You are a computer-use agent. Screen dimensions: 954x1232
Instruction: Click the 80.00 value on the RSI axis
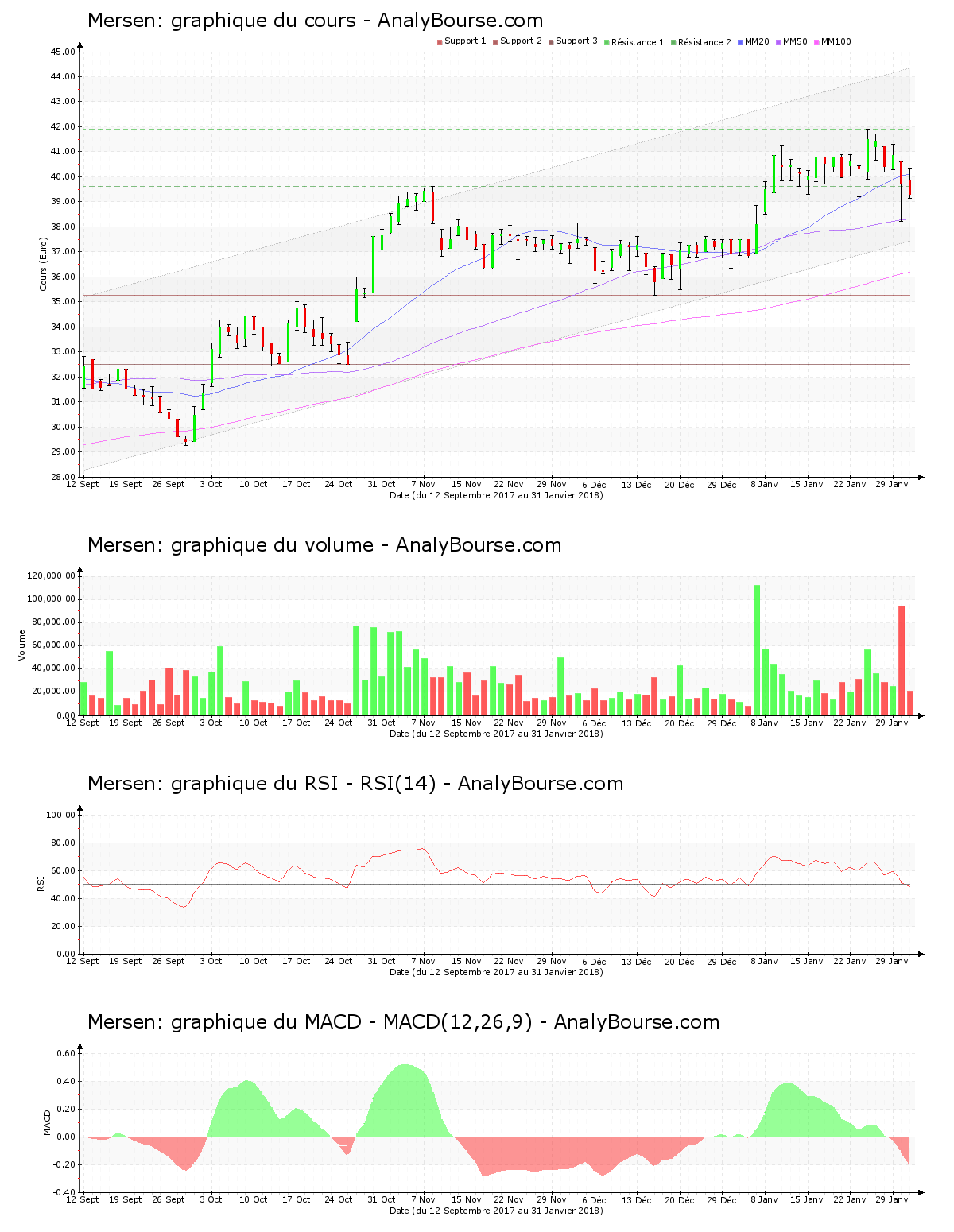point(63,843)
